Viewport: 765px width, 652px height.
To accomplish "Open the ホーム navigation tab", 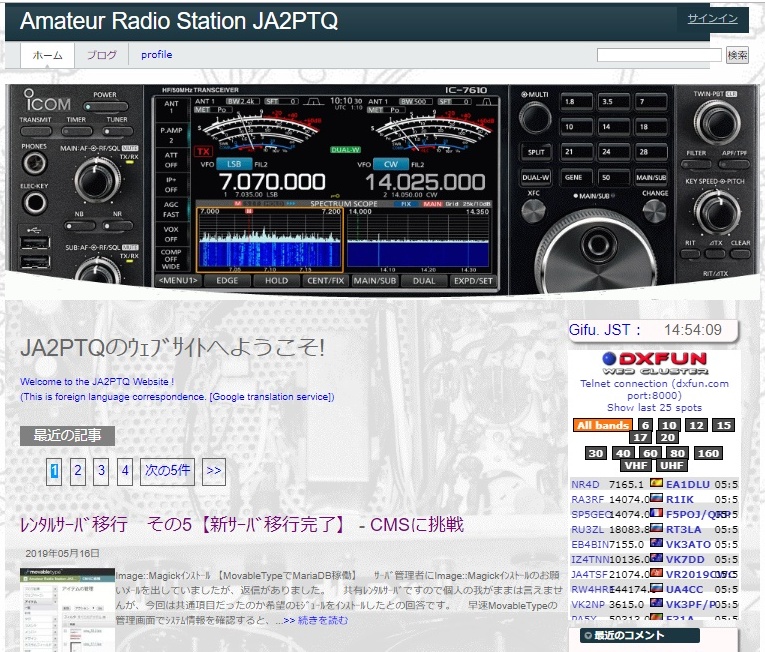I will pyautogui.click(x=47, y=55).
